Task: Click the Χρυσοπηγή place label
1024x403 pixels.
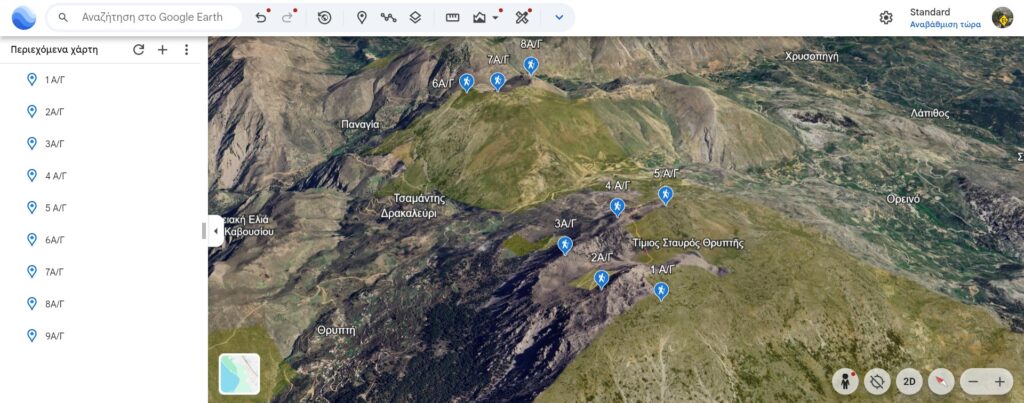Action: pos(812,57)
